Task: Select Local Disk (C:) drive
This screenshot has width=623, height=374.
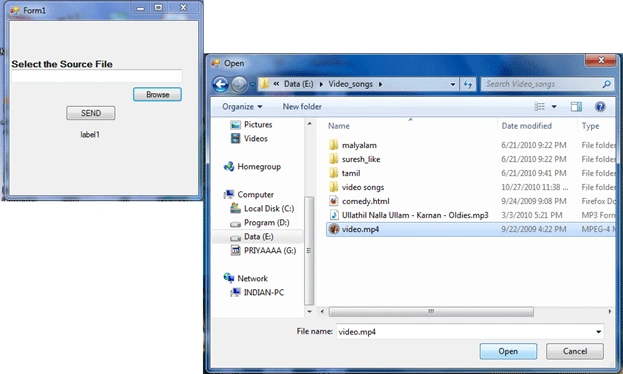Action: click(269, 208)
